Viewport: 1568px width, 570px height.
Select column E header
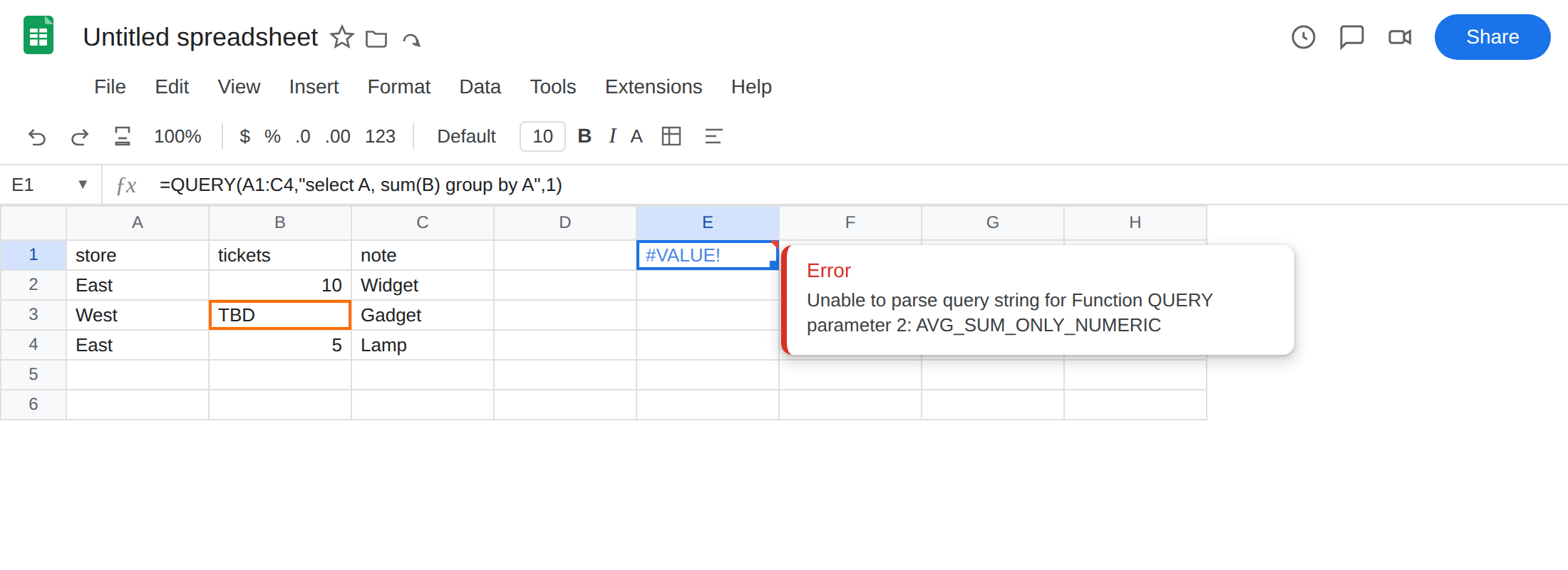[708, 222]
